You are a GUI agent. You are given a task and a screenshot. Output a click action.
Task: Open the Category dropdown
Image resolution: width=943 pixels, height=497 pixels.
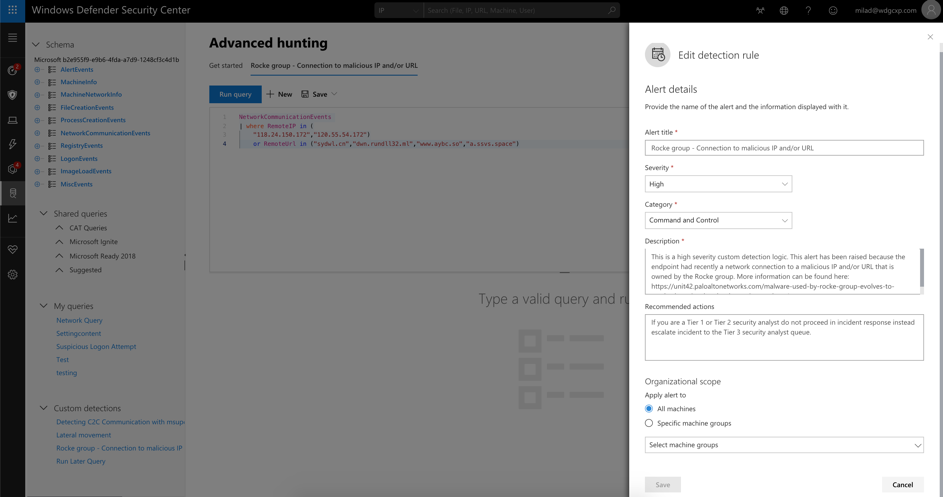[718, 220]
